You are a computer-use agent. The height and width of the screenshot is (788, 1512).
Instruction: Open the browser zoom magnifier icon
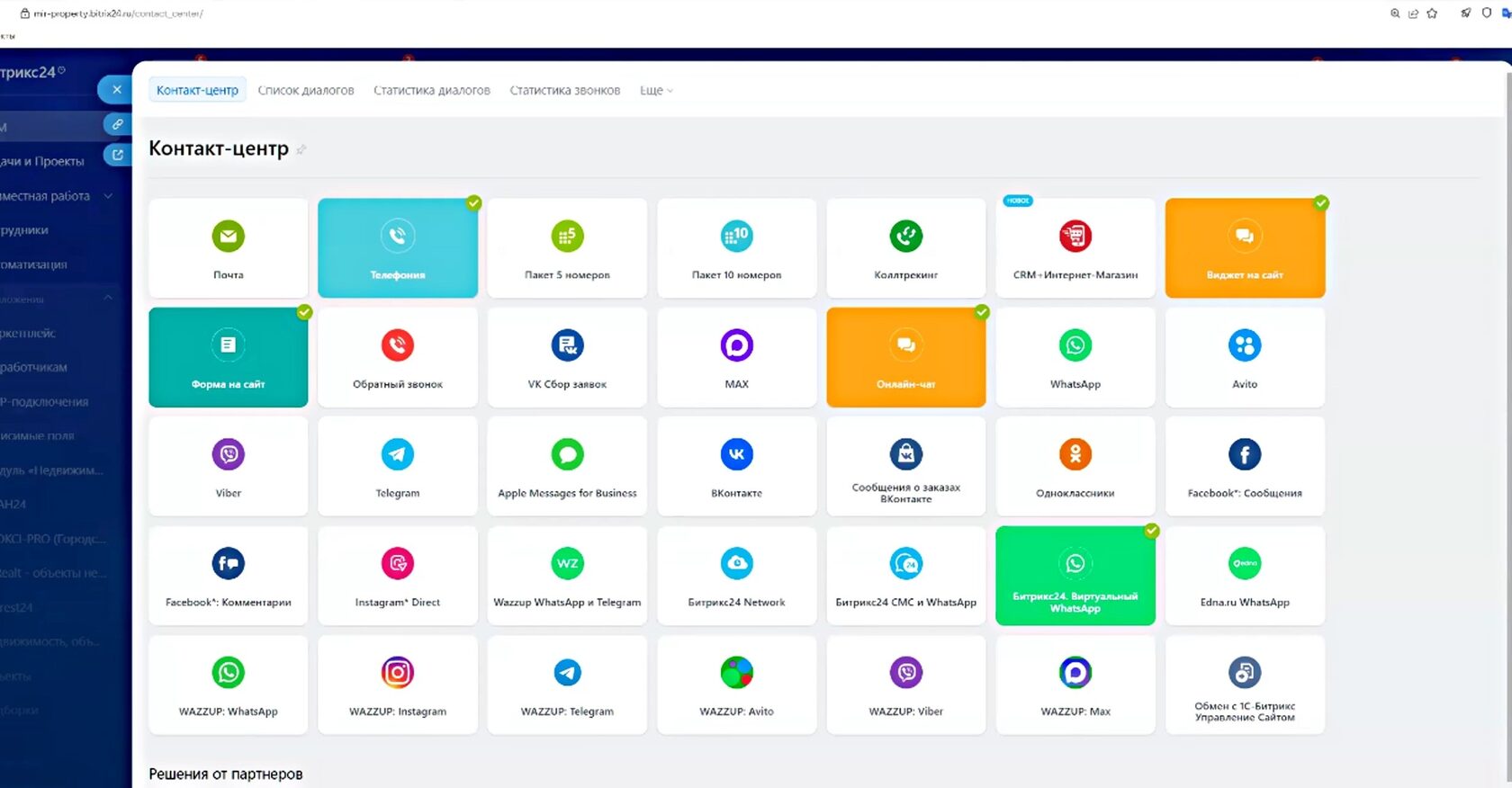coord(1395,13)
